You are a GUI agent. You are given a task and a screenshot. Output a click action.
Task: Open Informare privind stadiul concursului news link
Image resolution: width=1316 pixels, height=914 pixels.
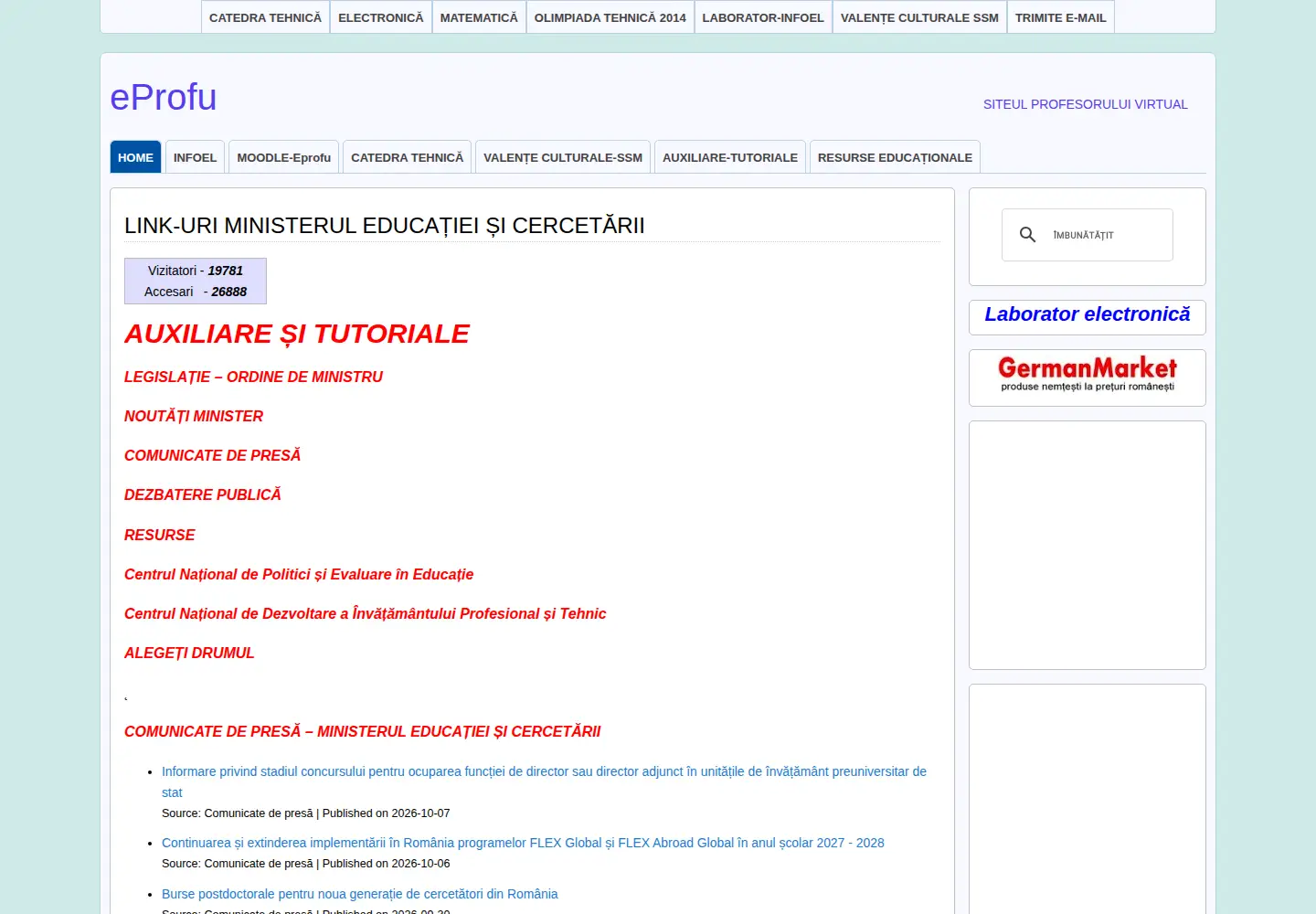544,781
